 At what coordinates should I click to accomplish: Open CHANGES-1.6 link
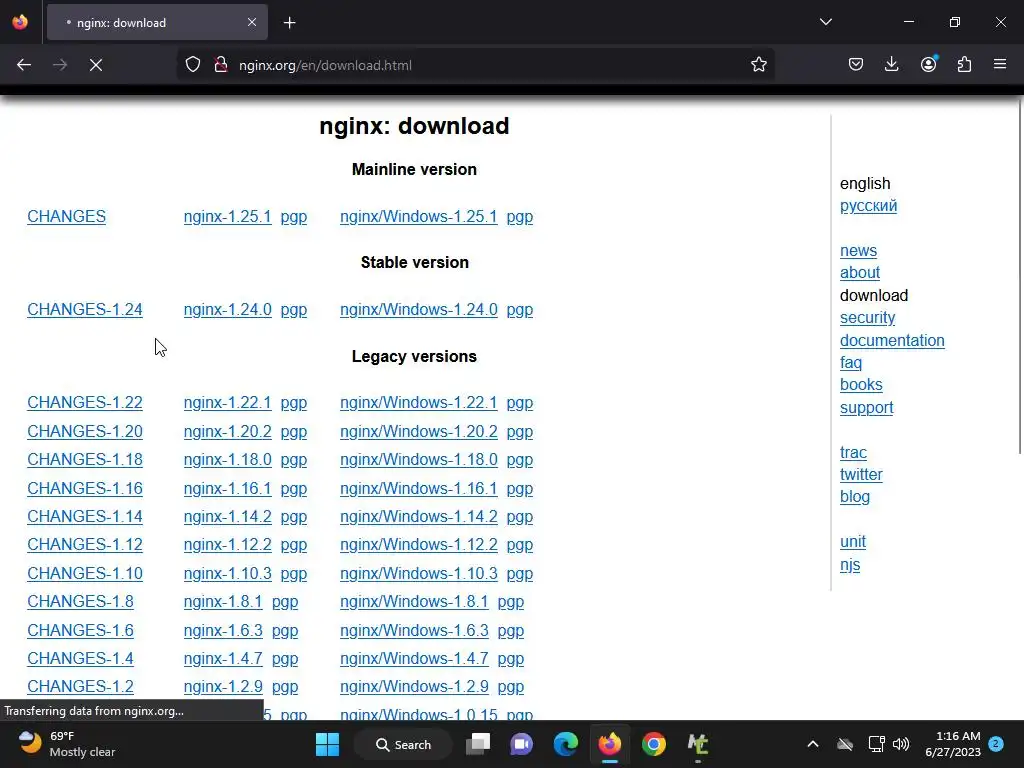tap(80, 630)
